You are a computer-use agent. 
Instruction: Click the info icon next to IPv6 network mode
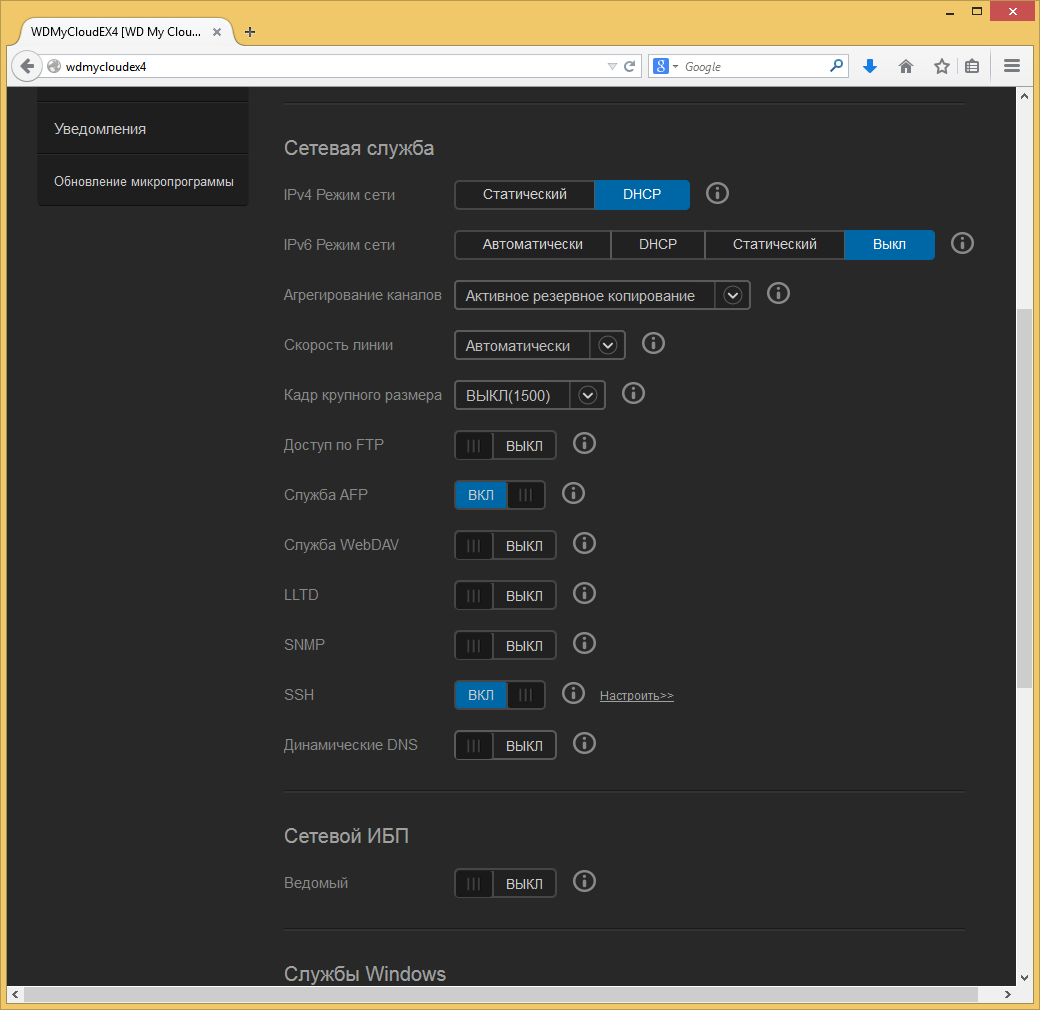point(962,243)
